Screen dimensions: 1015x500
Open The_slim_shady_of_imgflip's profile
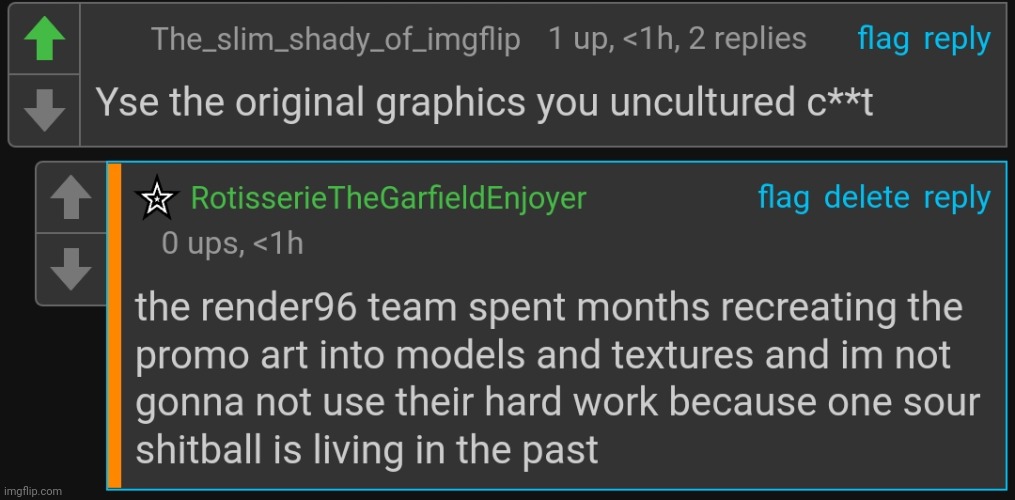tap(335, 41)
